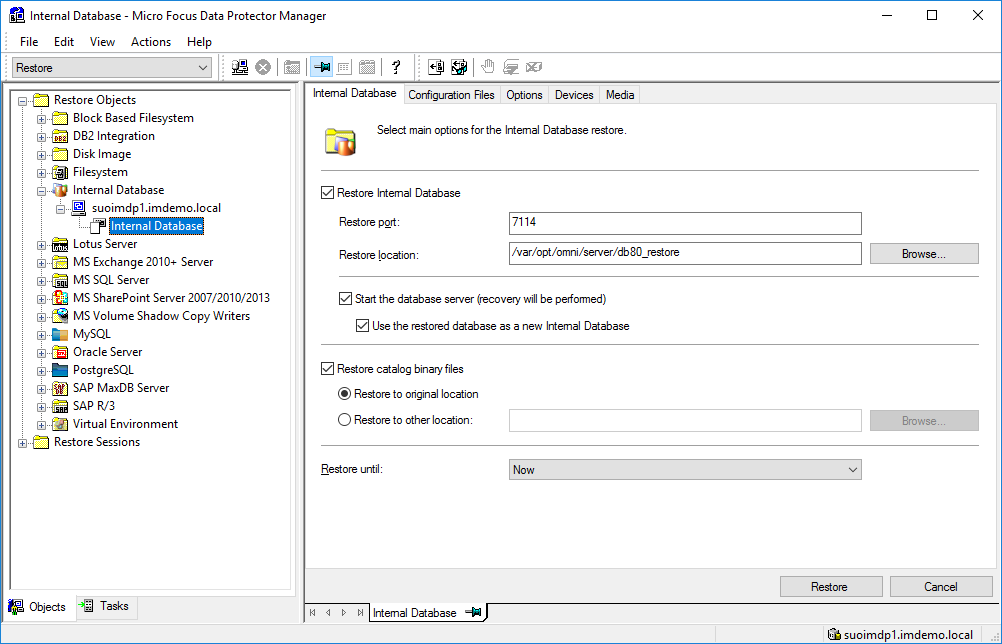Select SAP R/3 in the tree
1002x644 pixels.
point(94,406)
